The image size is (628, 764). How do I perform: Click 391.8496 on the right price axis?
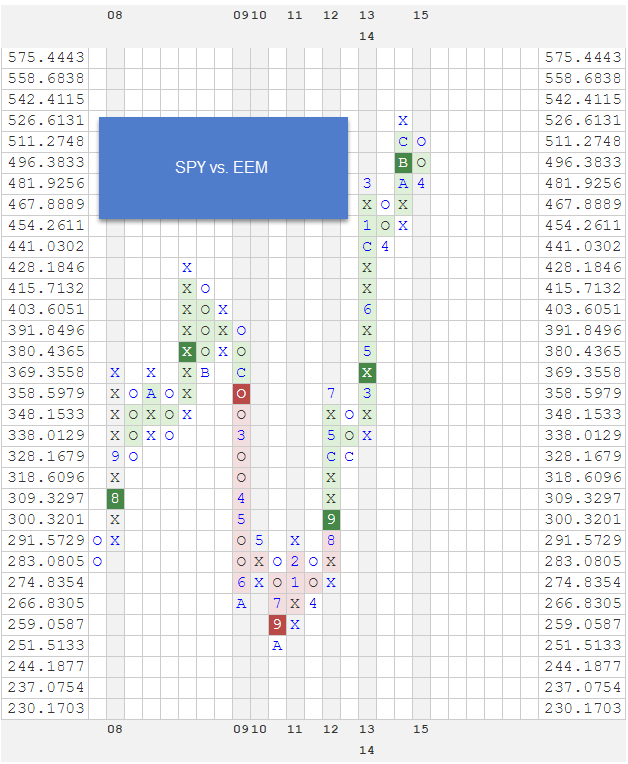tap(583, 330)
